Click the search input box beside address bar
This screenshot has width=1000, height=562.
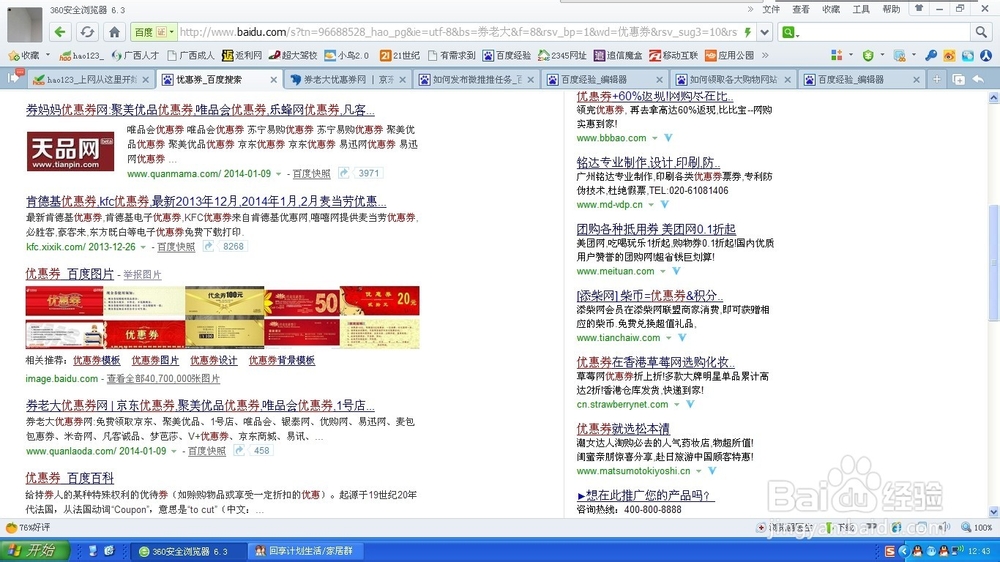point(884,32)
